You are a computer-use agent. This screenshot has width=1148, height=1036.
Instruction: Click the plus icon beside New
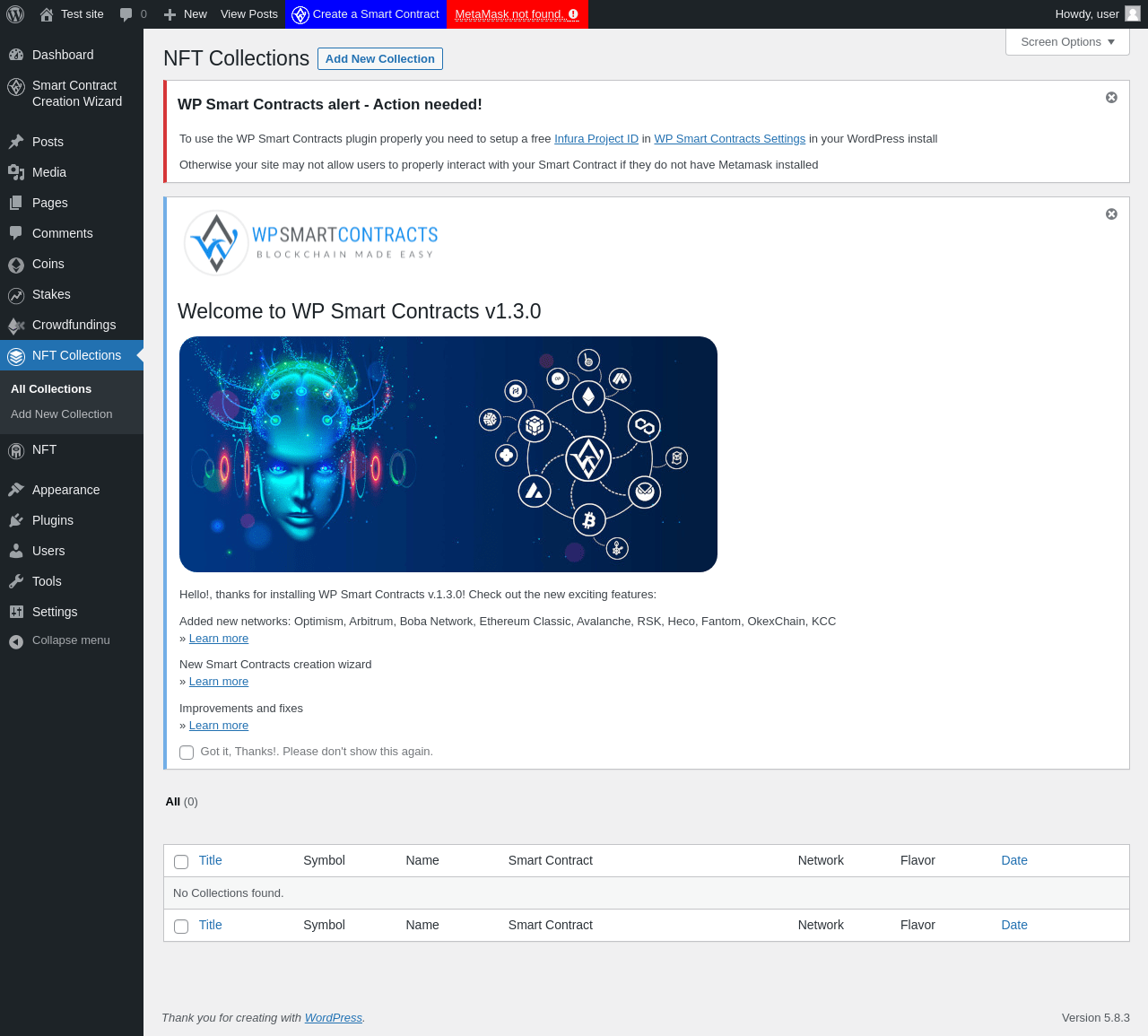coord(170,14)
